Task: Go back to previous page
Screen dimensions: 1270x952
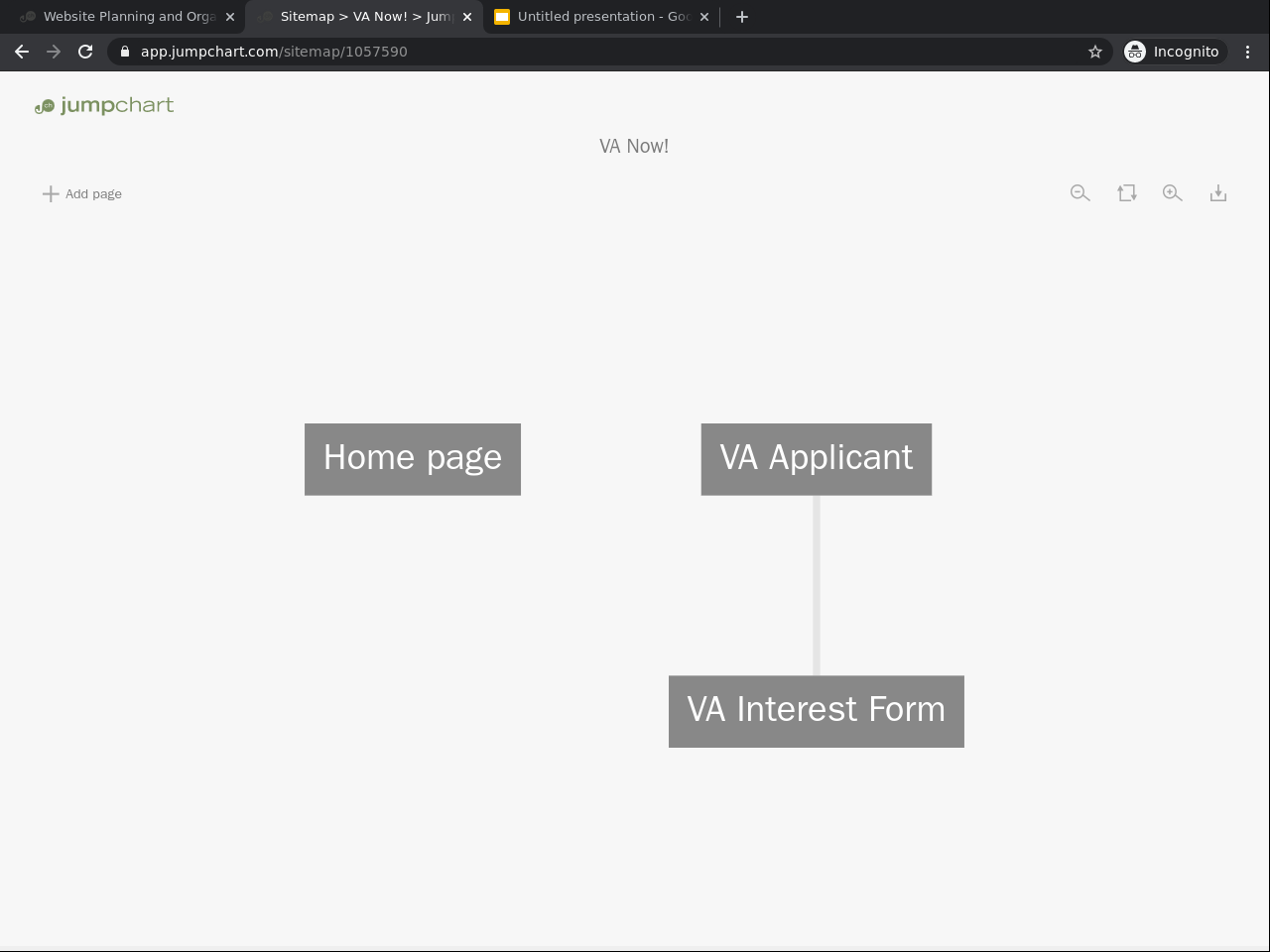Action: [x=22, y=52]
